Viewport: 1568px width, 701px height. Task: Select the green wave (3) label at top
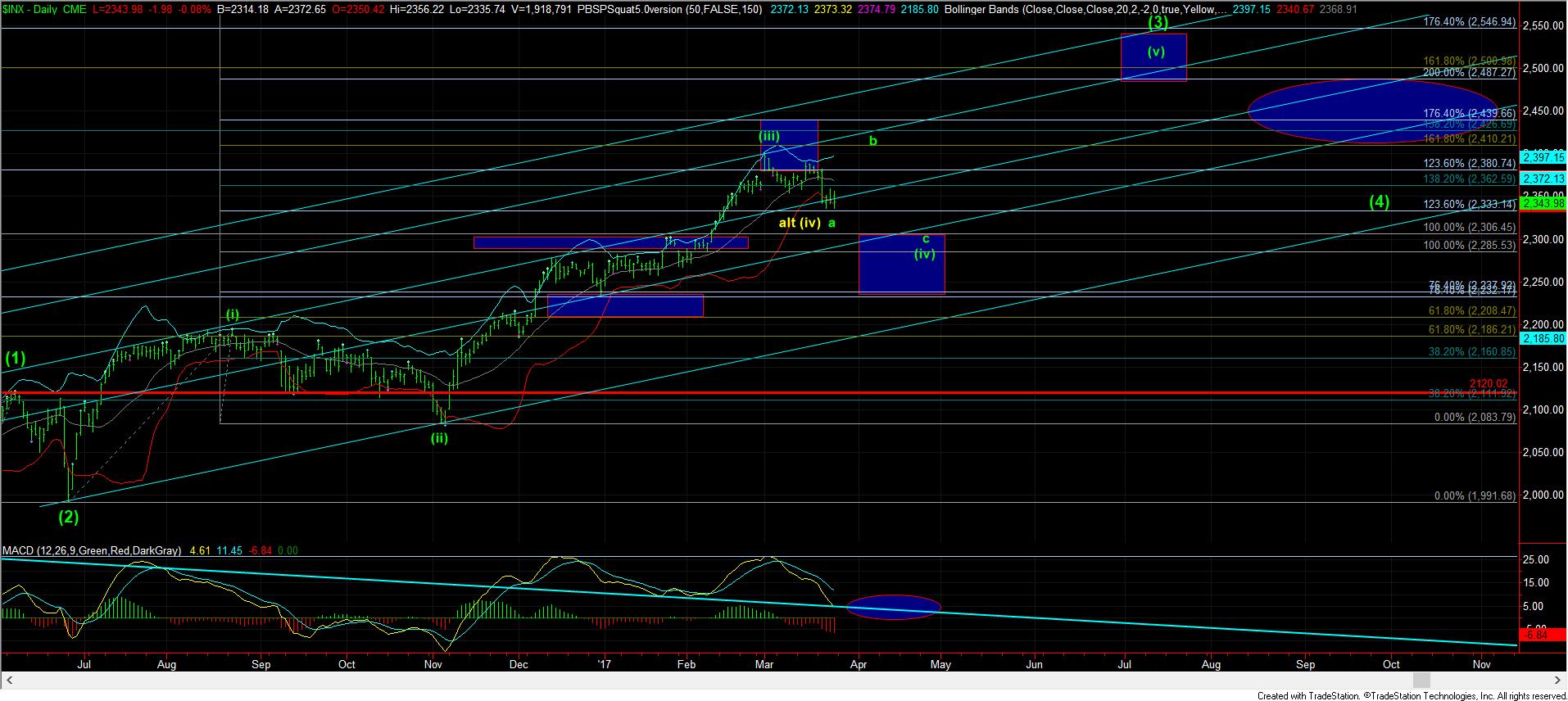click(x=1158, y=23)
